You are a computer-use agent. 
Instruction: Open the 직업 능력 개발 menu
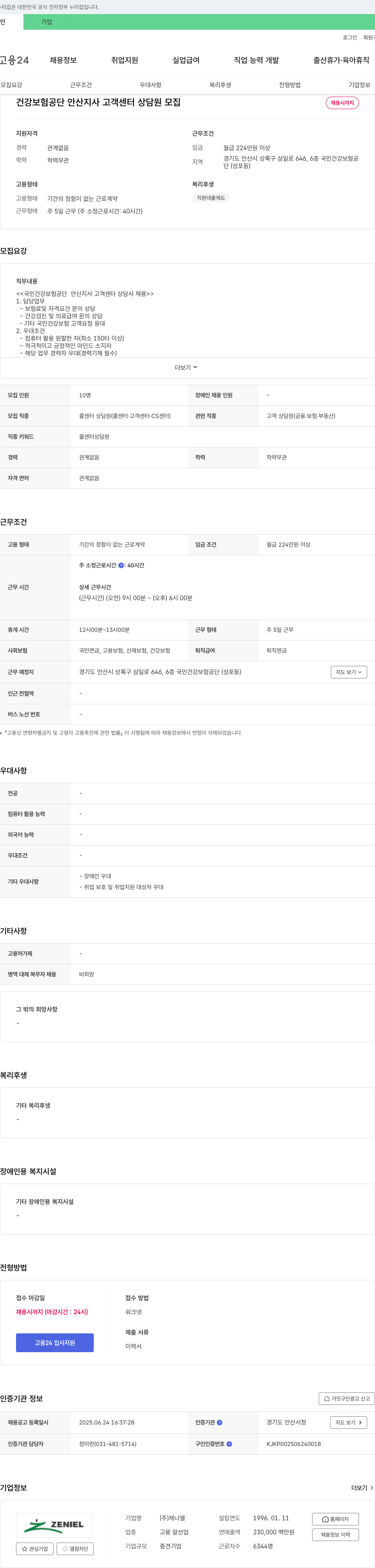257,60
